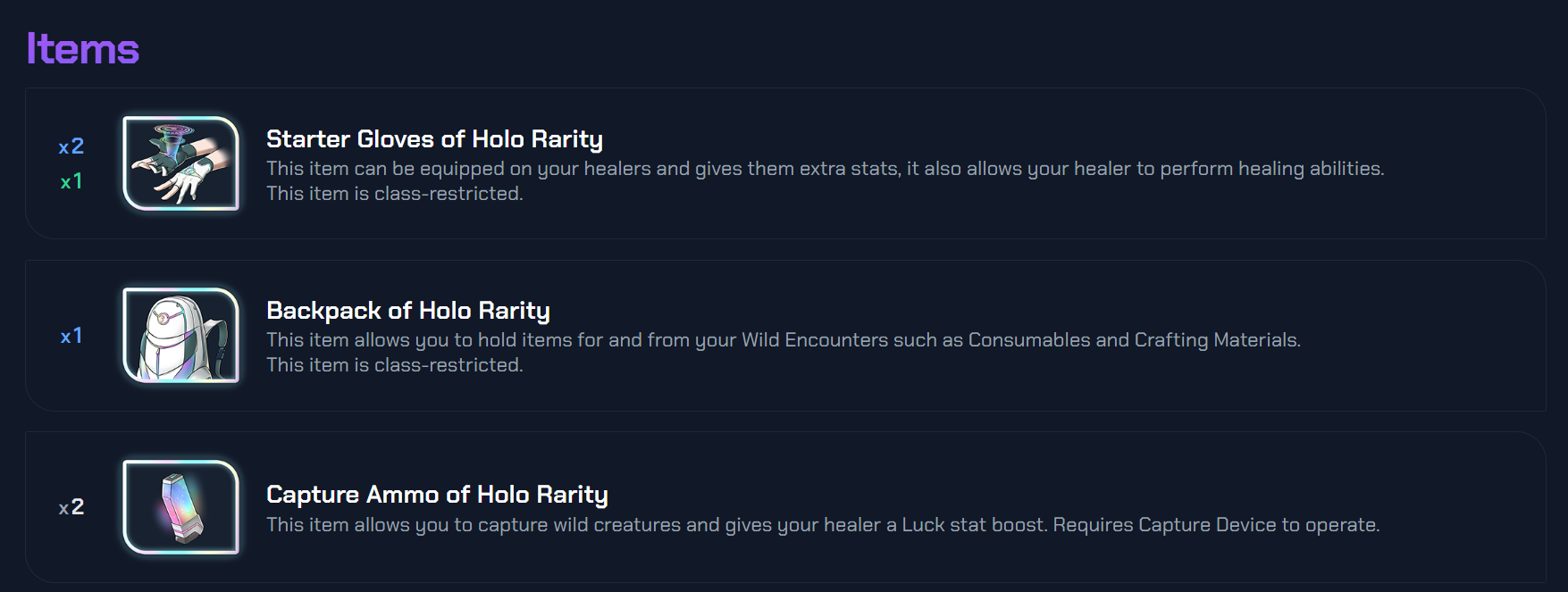This screenshot has height=592, width=1568.
Task: Click the Starter Gloves item icon
Action: 180,163
